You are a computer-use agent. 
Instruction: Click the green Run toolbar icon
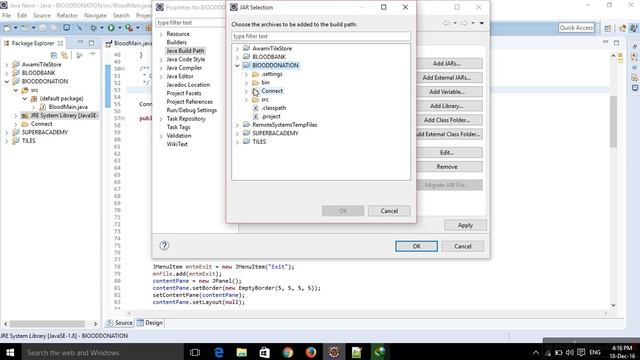[111, 28]
